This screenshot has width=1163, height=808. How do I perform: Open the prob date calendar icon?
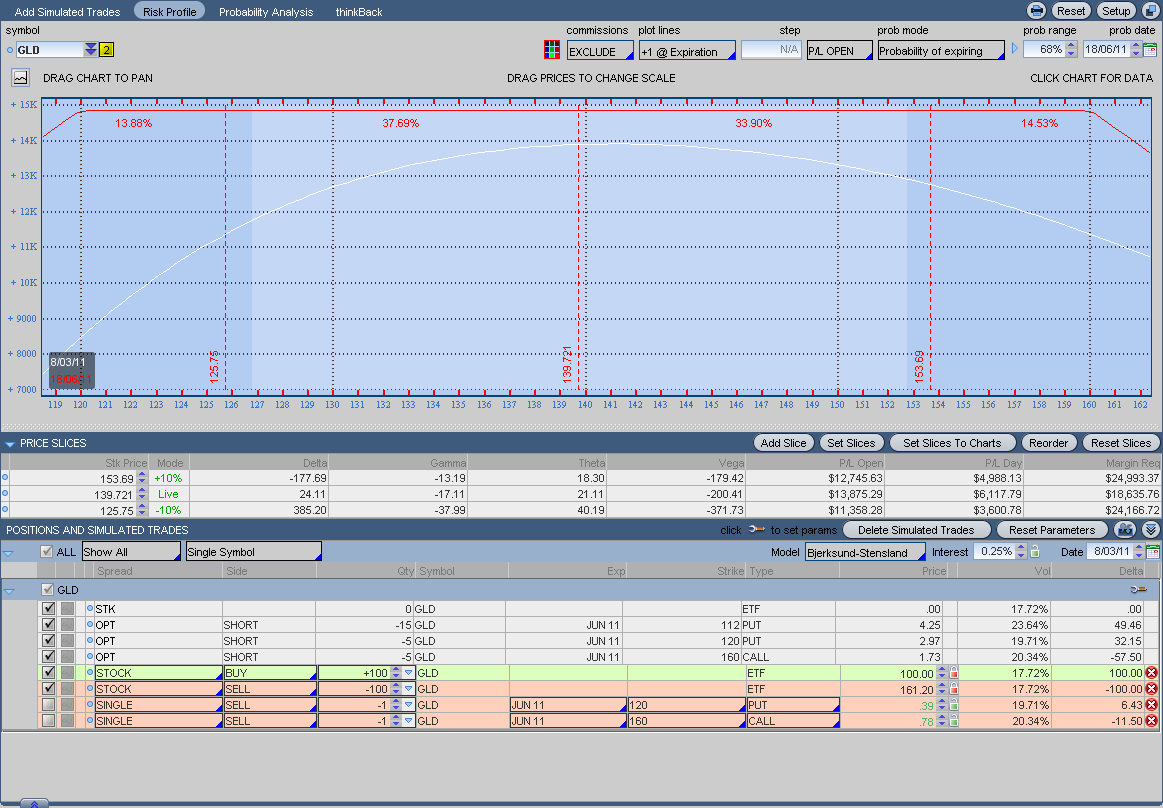tap(1150, 50)
